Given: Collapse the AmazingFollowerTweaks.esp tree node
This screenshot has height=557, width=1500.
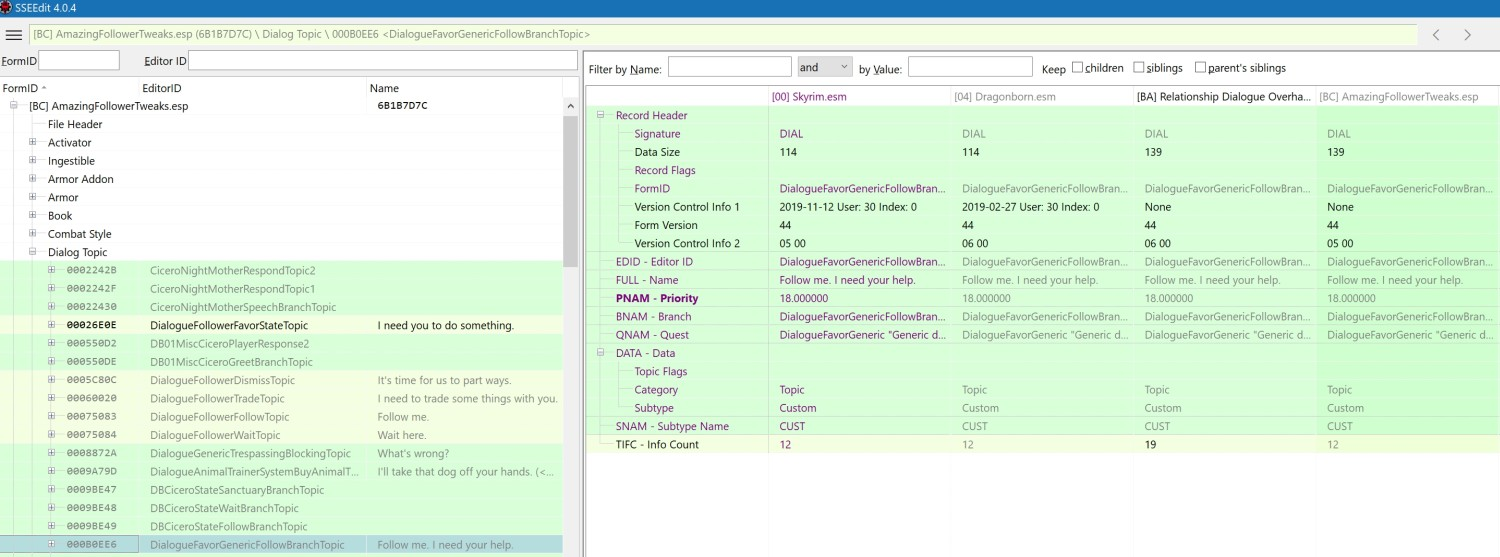Looking at the screenshot, I should tap(15, 106).
